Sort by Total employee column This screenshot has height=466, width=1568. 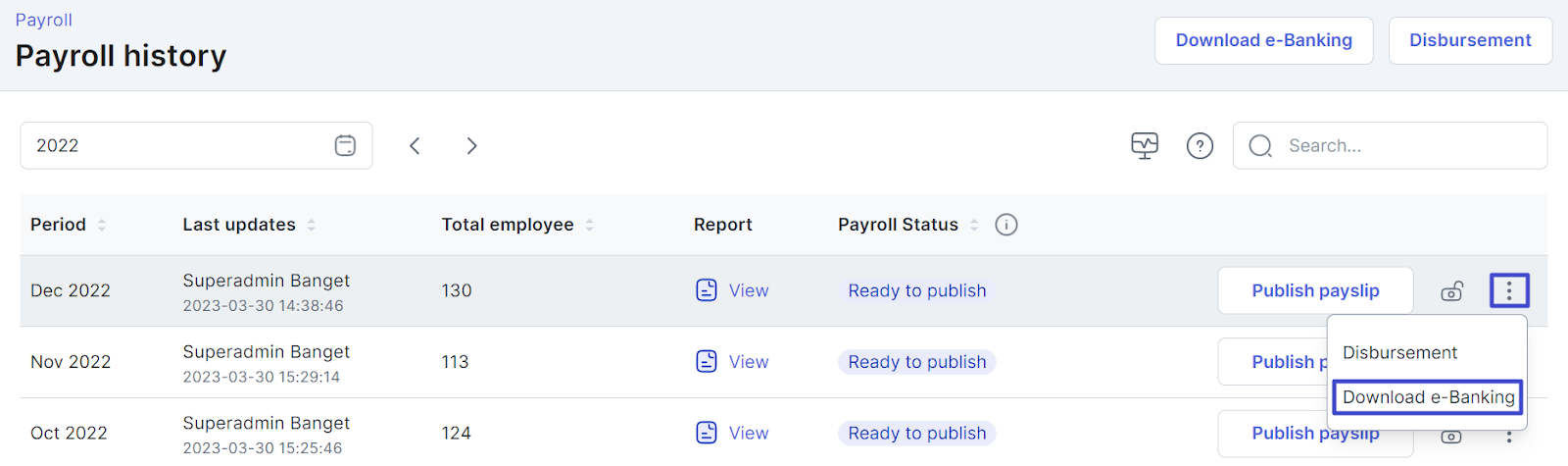(589, 225)
